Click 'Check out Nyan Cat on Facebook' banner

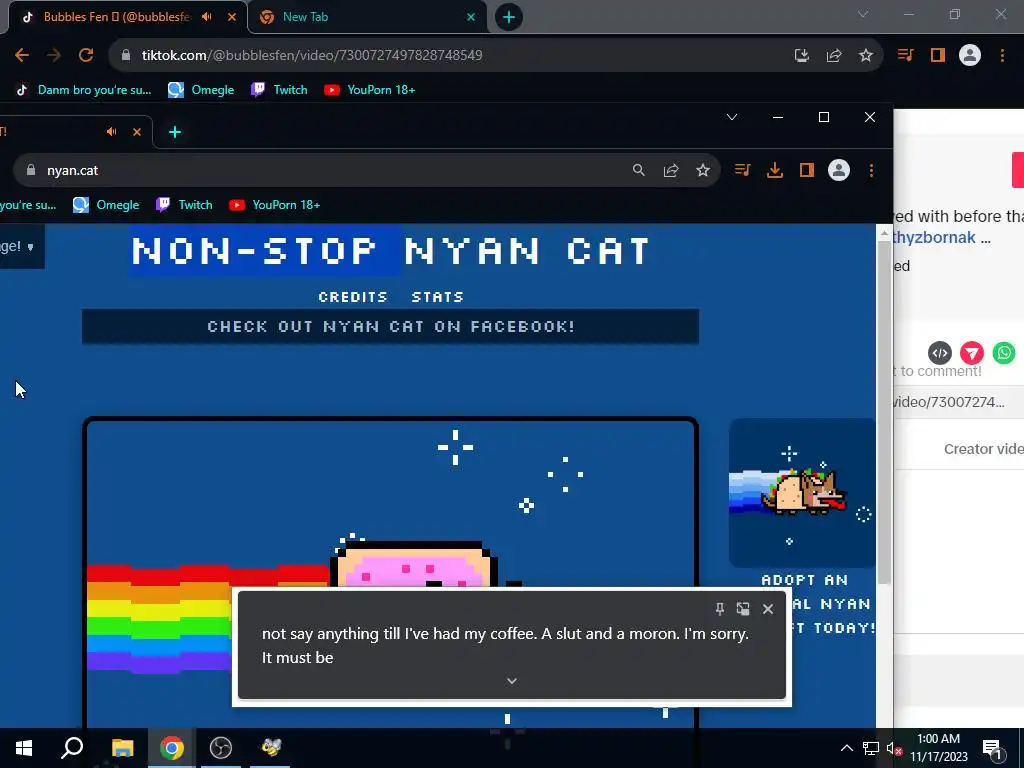[x=391, y=327]
